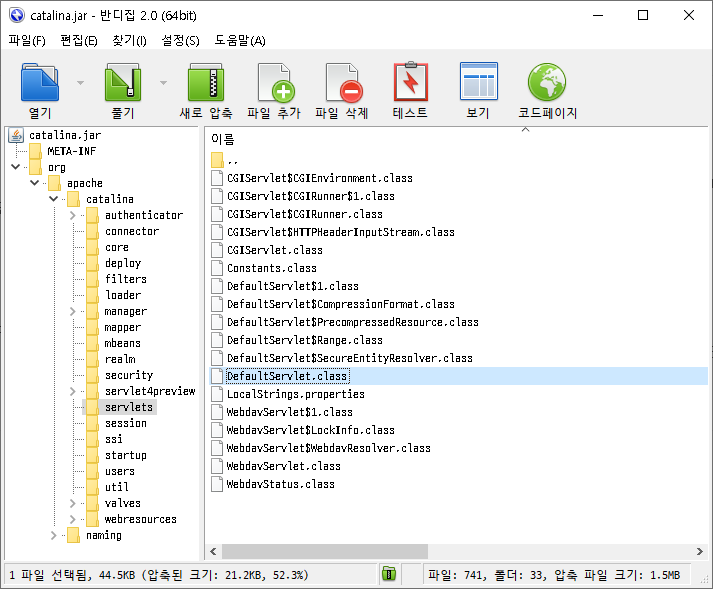Select DefaultServlet.class file
Image resolution: width=713 pixels, height=589 pixels.
287,376
